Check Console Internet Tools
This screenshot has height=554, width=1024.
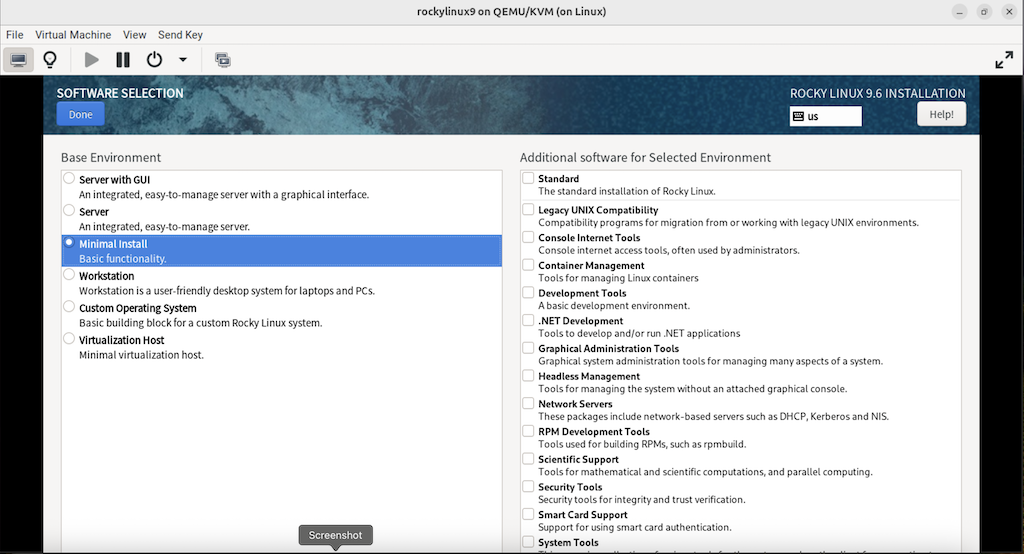pos(528,236)
